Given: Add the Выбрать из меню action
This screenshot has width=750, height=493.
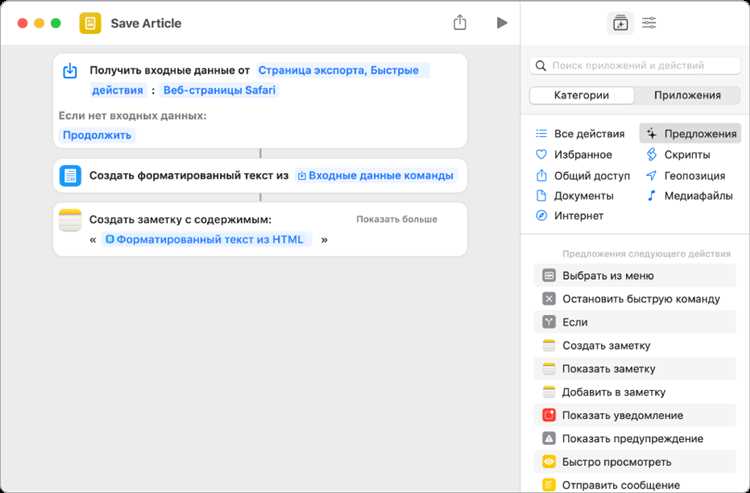Looking at the screenshot, I should pos(635,275).
